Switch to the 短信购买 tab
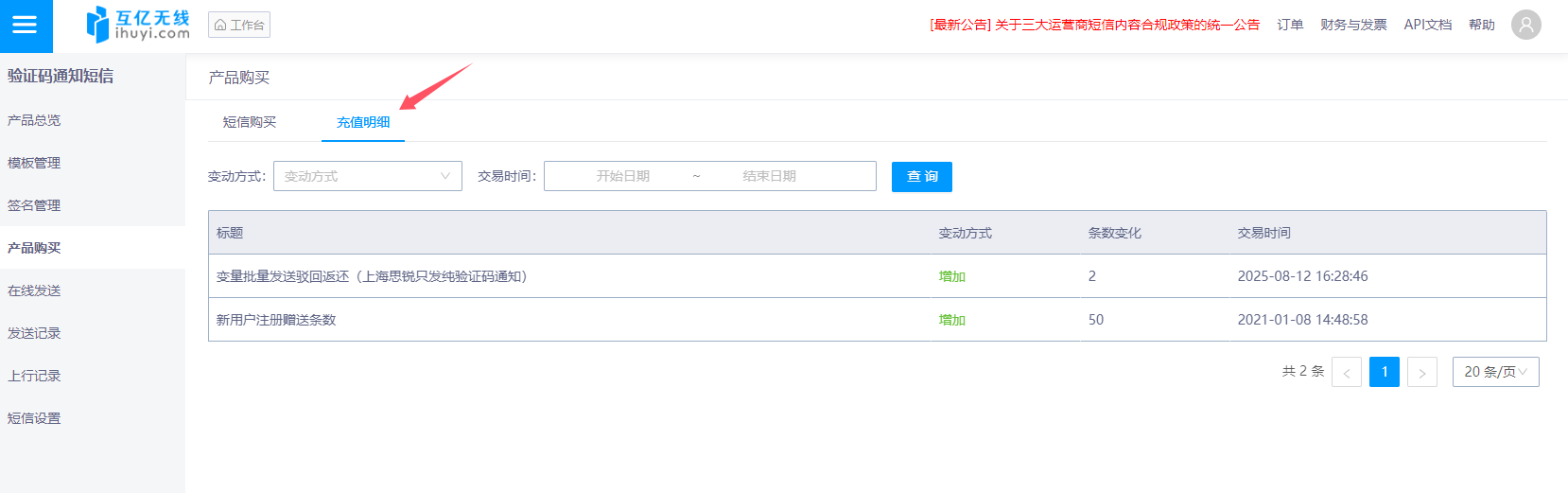This screenshot has width=1568, height=493. [x=250, y=122]
